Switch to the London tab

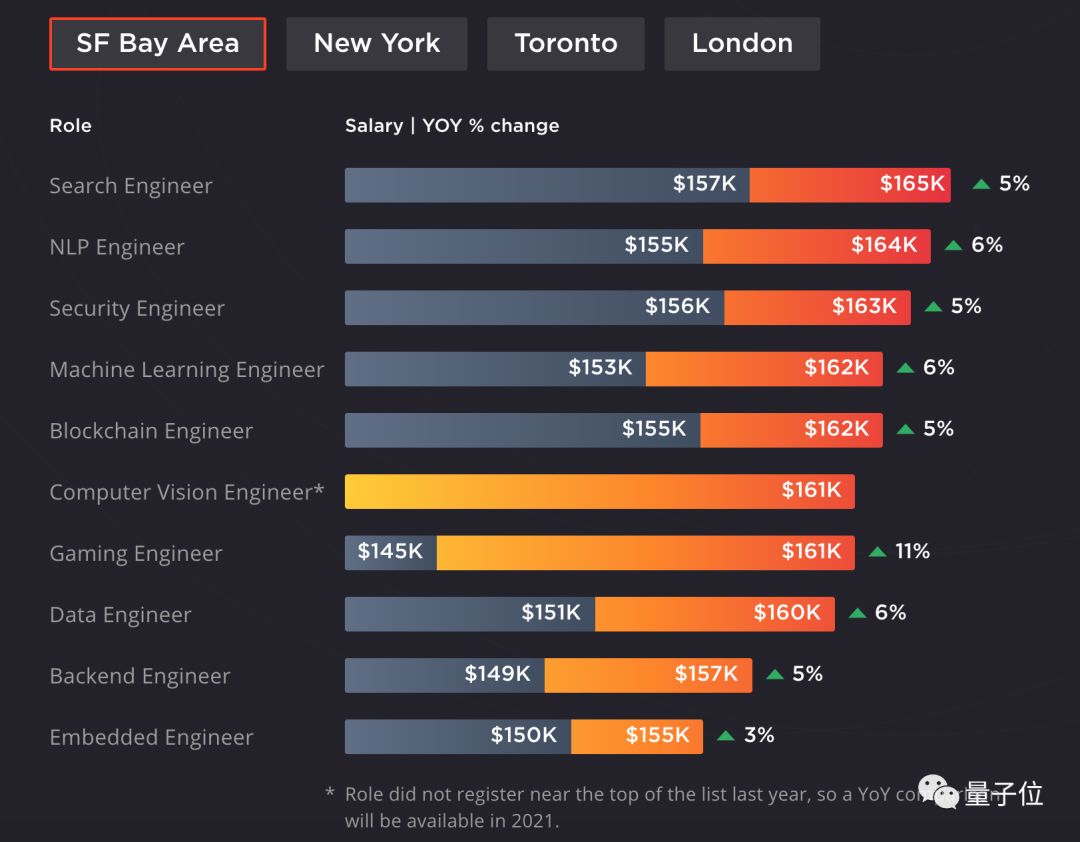pos(742,44)
